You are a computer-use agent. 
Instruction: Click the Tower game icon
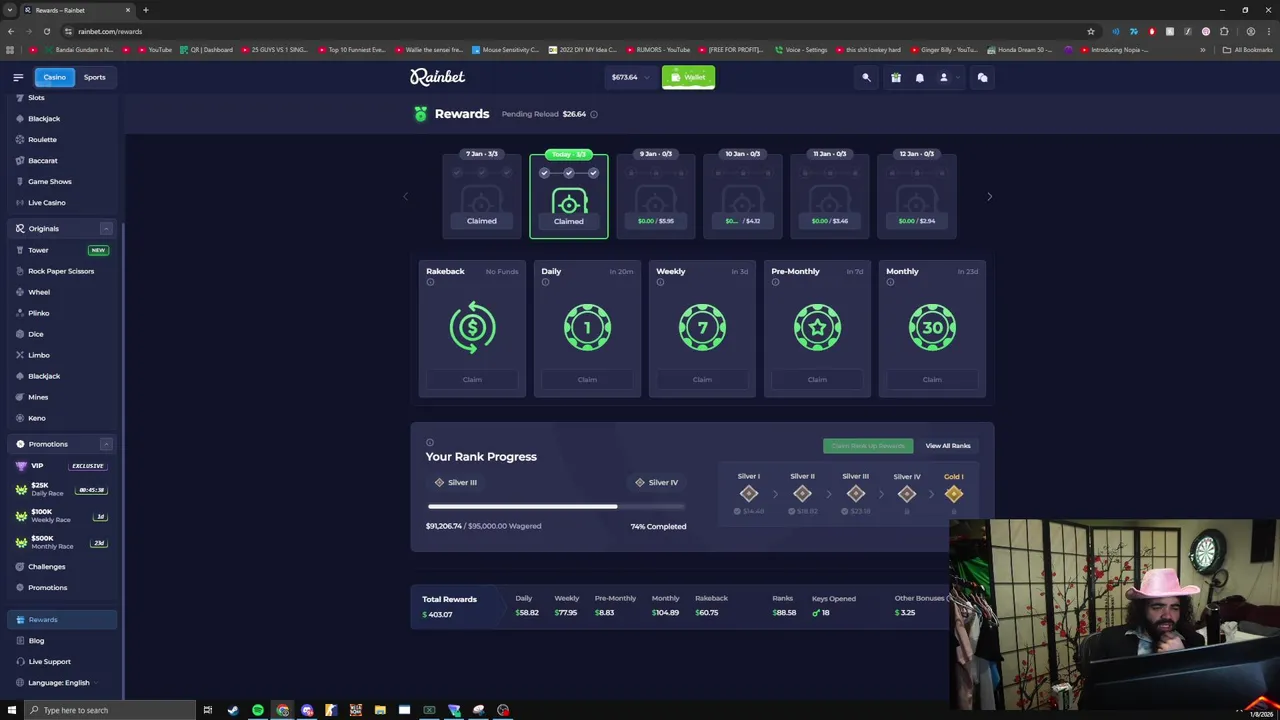click(20, 250)
